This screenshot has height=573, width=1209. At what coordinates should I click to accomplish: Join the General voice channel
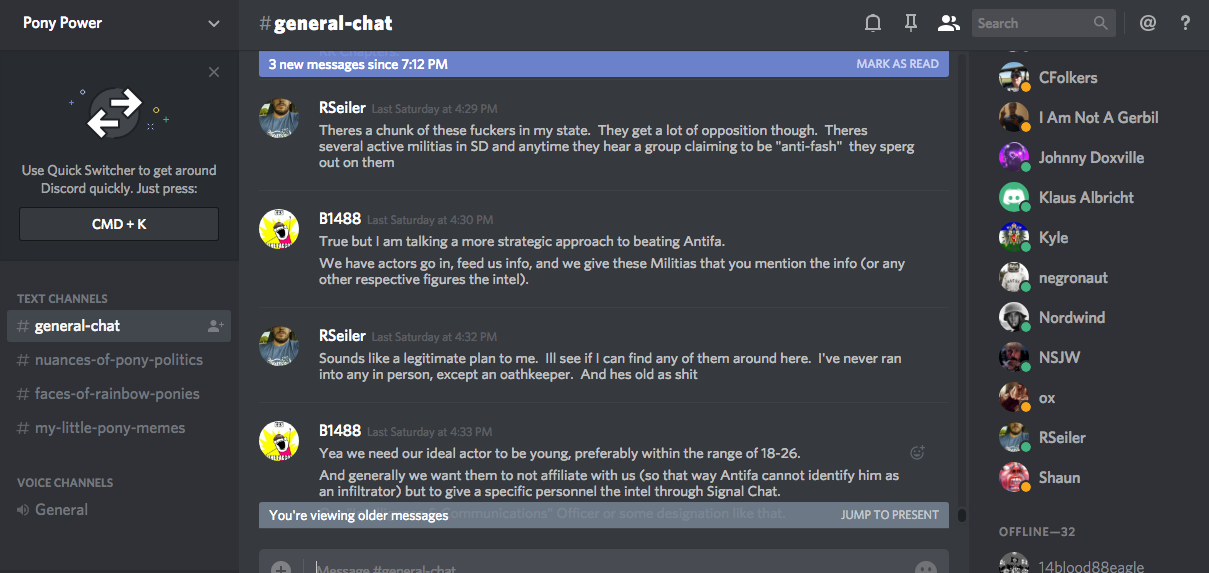[61, 510]
